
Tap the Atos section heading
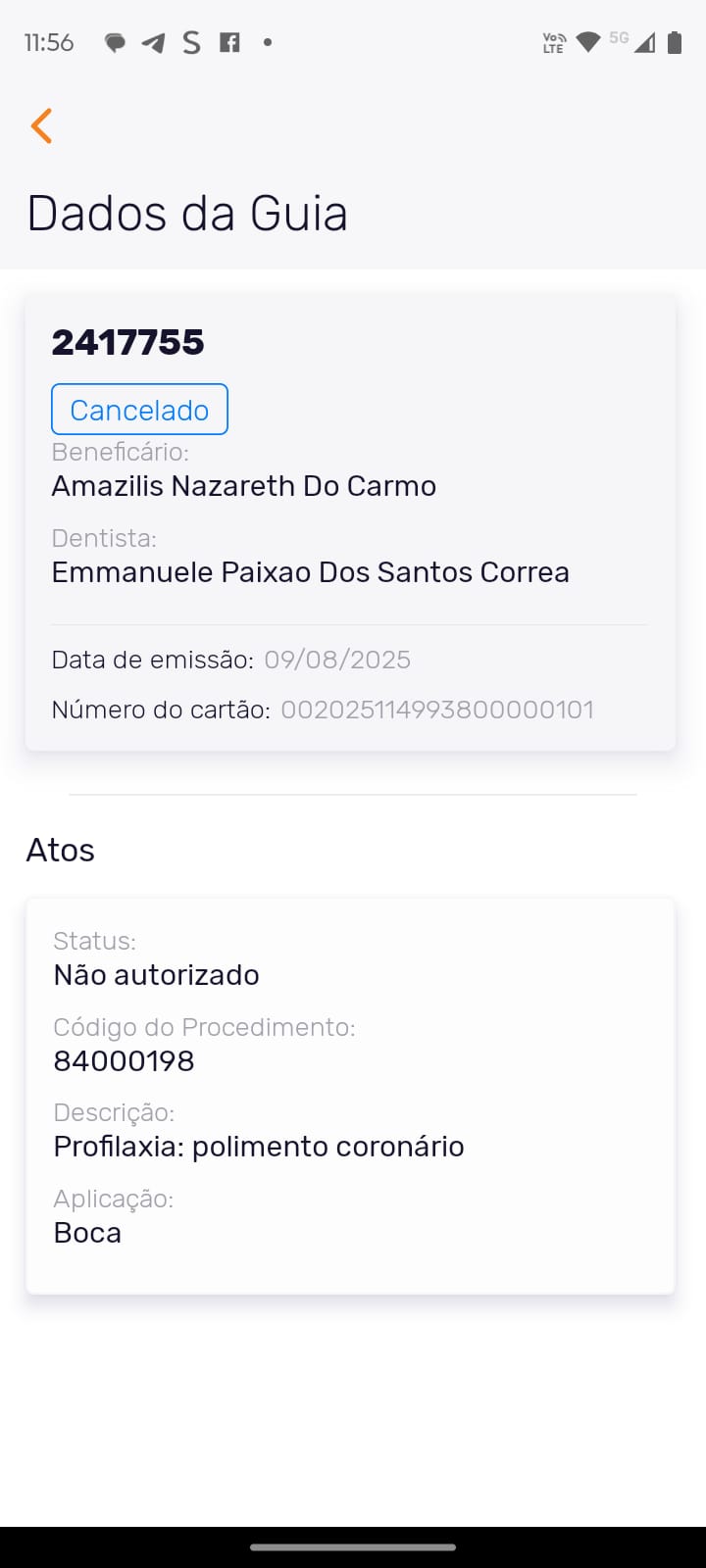click(x=61, y=850)
